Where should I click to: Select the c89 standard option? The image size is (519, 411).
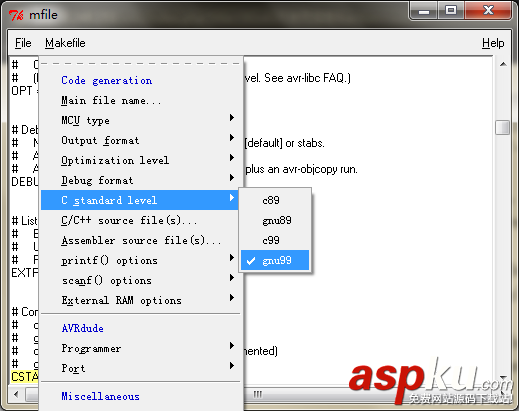(x=275, y=200)
